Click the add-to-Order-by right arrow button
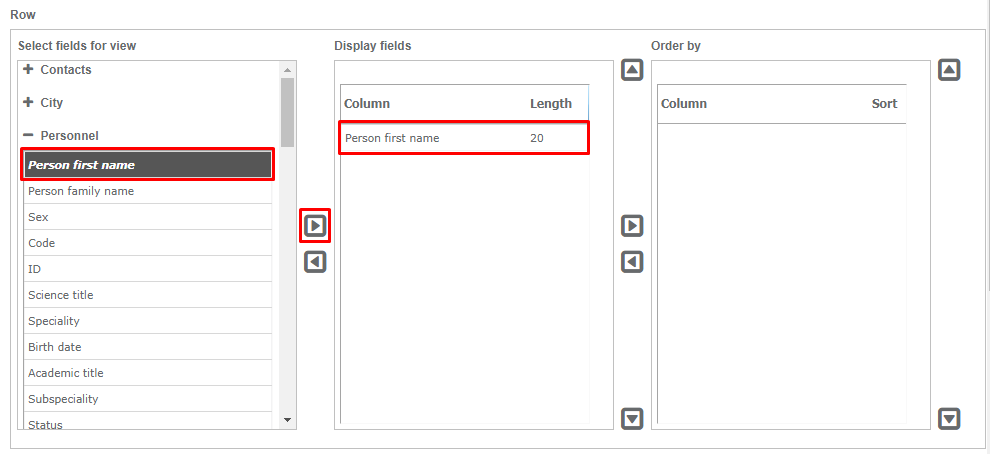Screen dimensions: 990x454 coord(632,226)
